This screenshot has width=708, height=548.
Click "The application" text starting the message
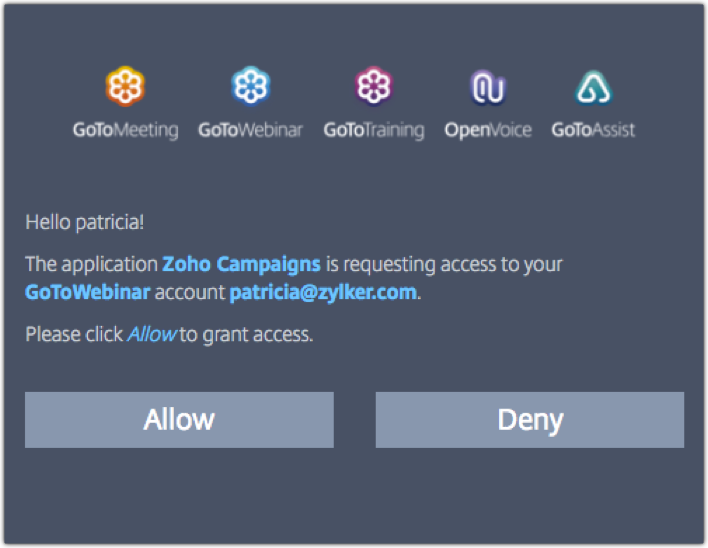click(91, 265)
